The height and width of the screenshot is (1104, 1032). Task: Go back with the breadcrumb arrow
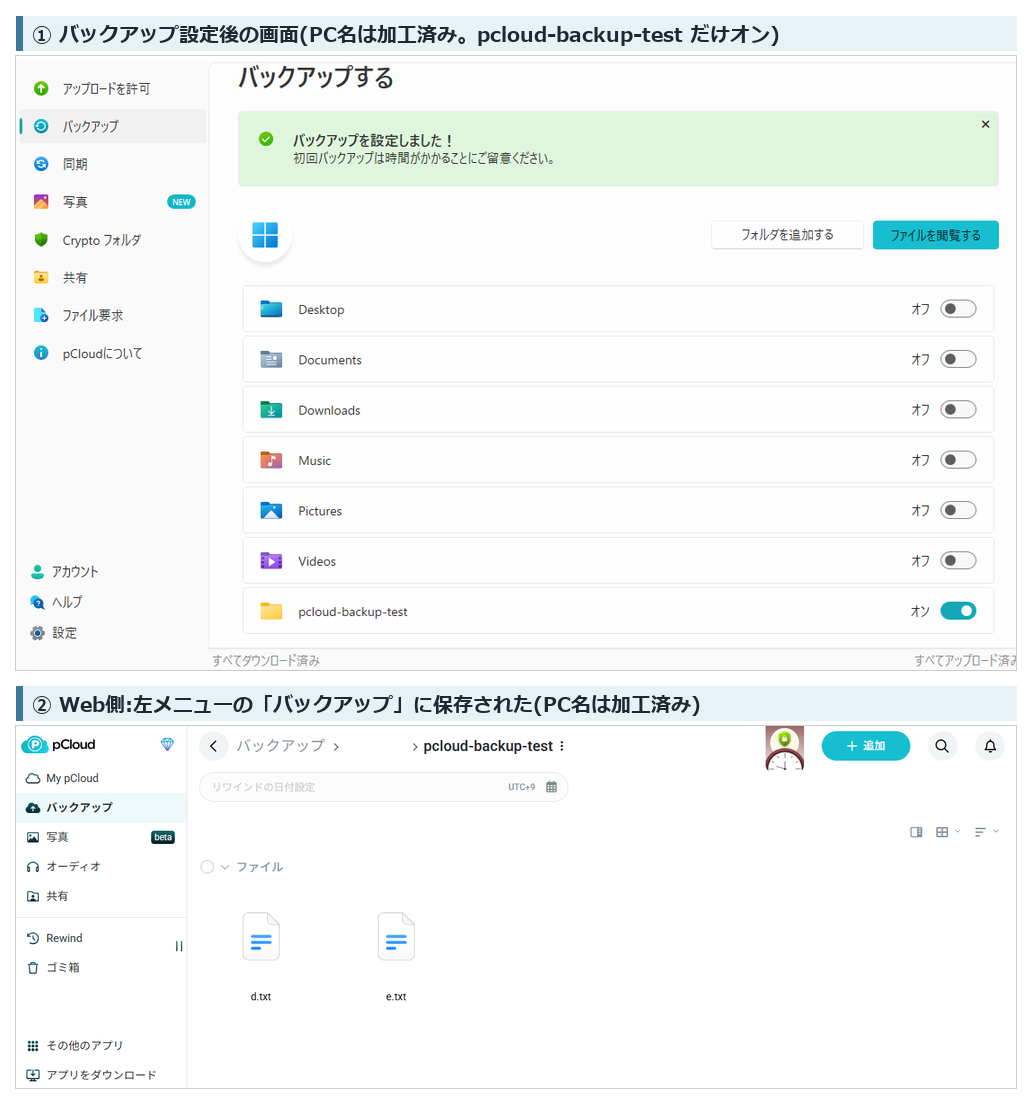(213, 746)
